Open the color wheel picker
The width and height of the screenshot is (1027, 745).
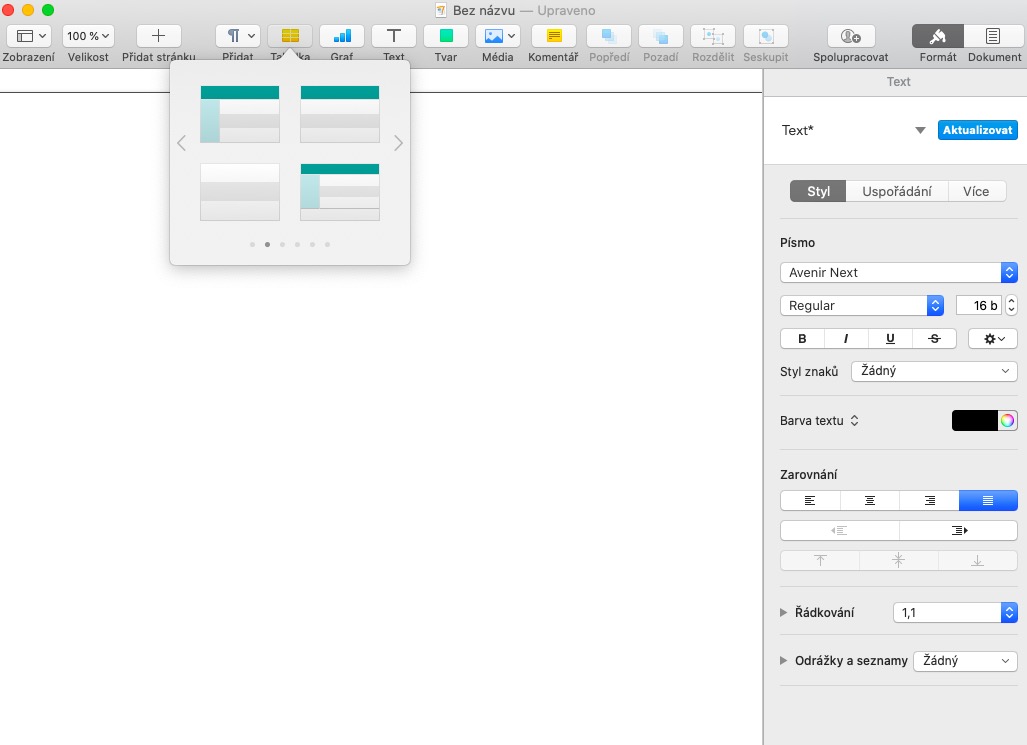[1007, 421]
